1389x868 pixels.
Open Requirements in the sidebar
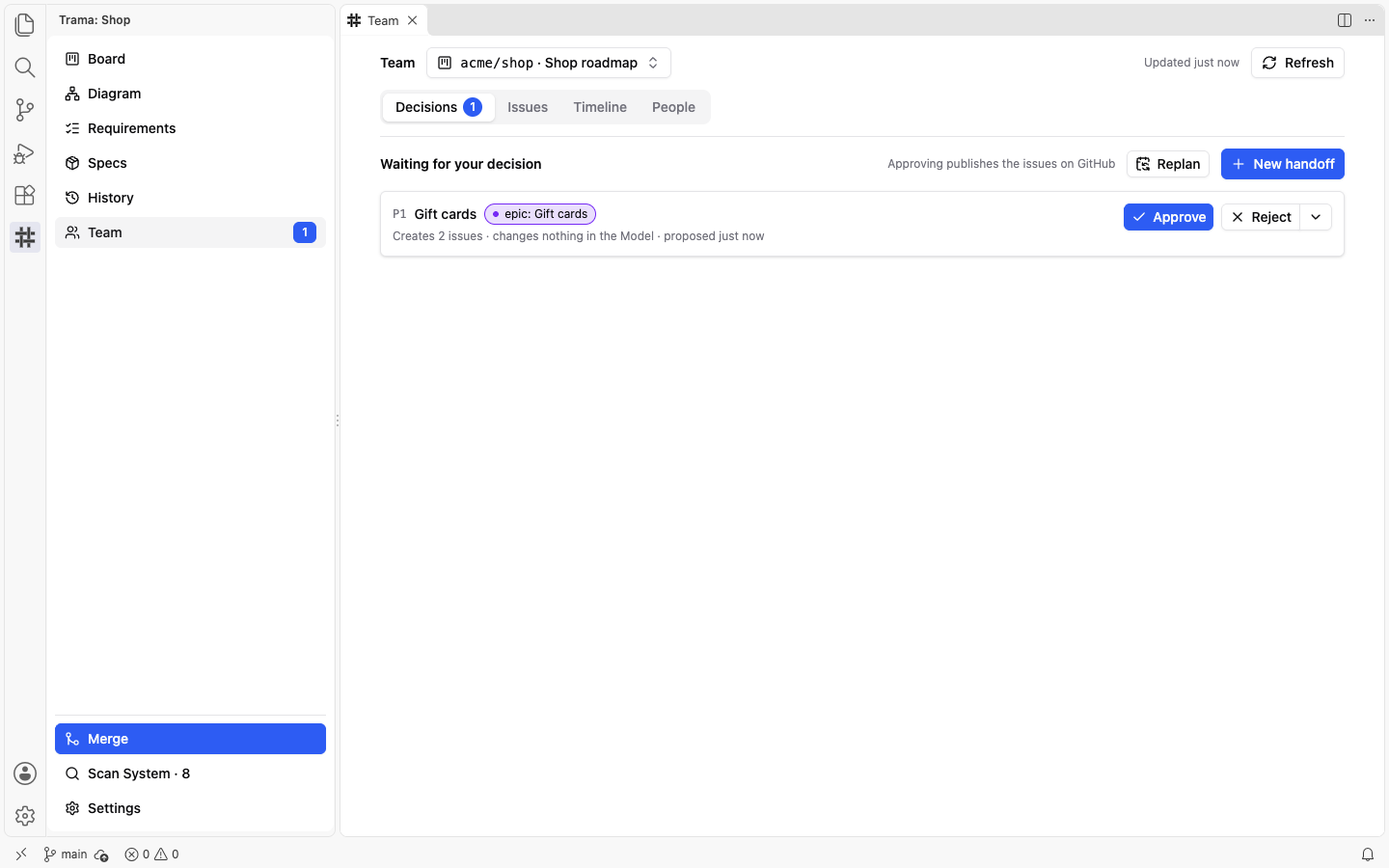pyautogui.click(x=190, y=128)
